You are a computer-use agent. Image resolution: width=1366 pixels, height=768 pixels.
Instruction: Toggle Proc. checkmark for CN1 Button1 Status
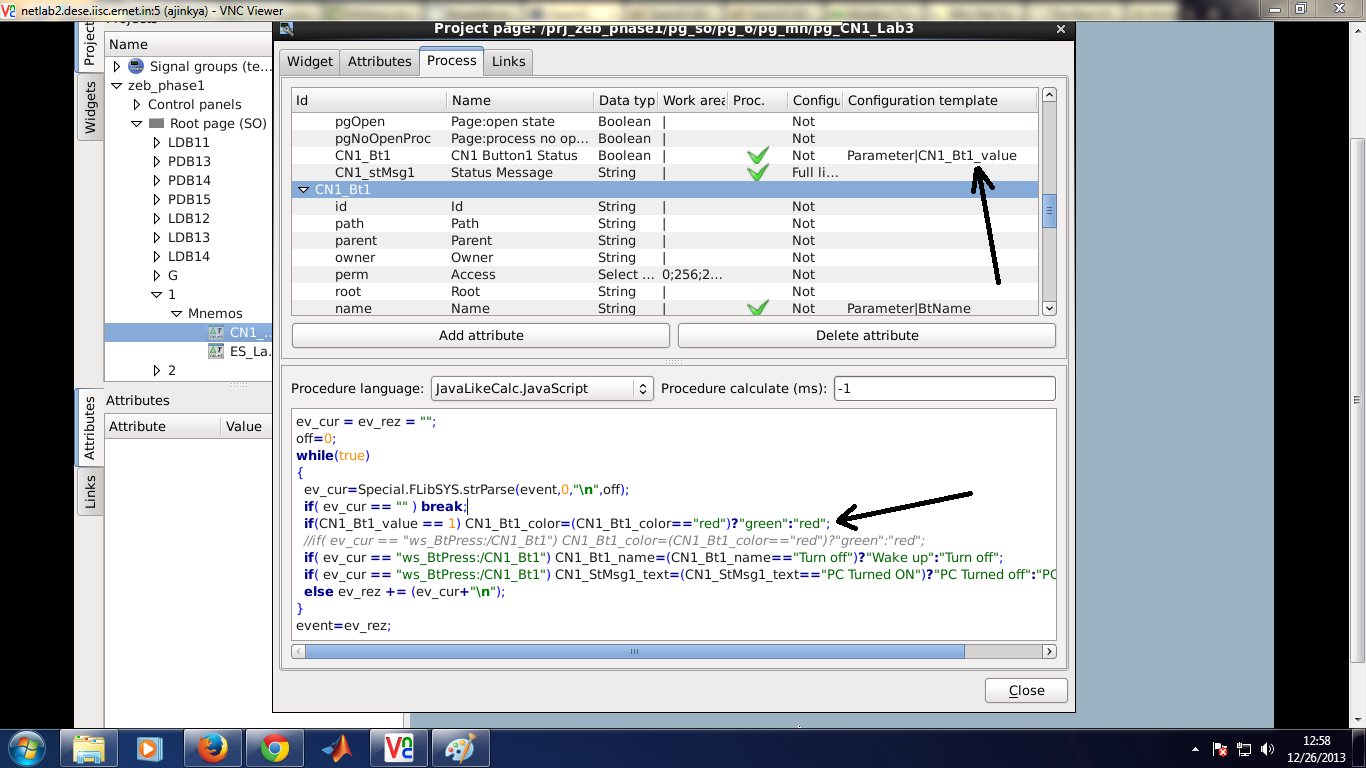pyautogui.click(x=758, y=156)
